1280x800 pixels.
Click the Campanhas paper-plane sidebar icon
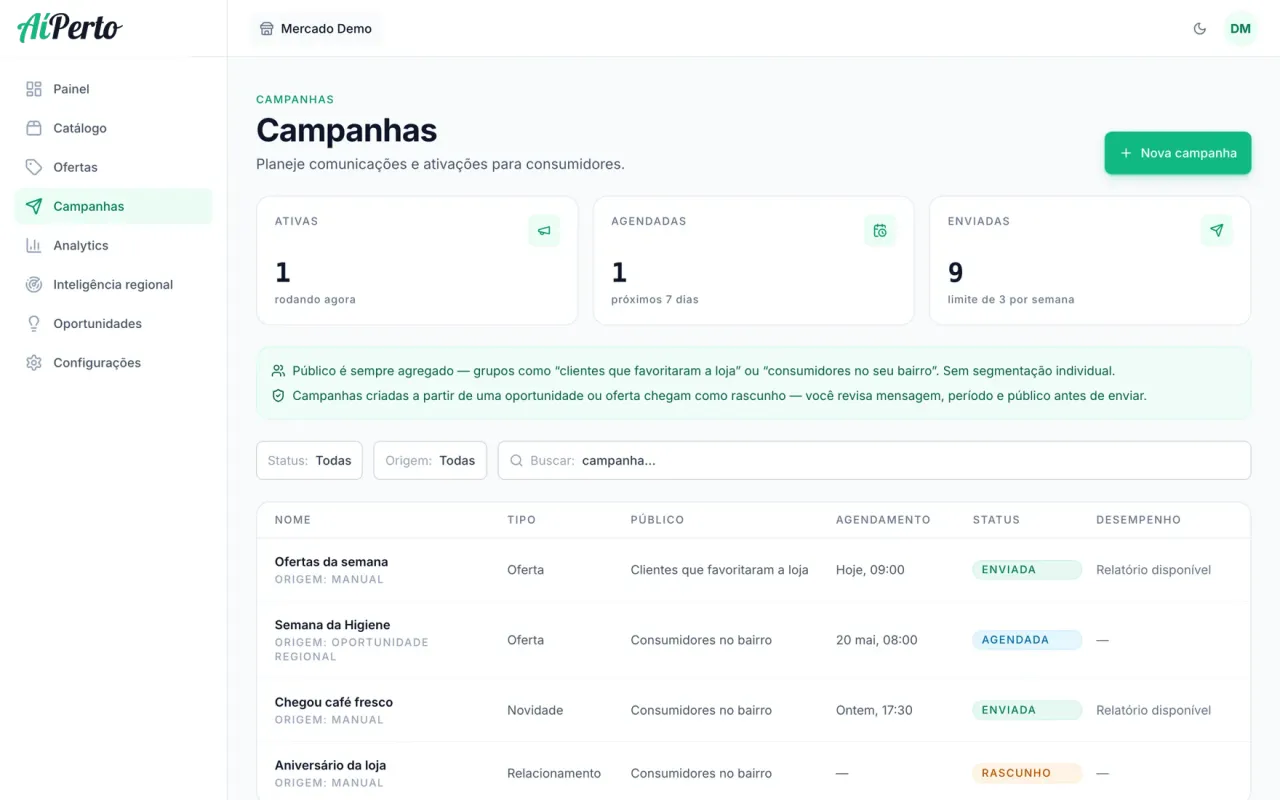[34, 206]
